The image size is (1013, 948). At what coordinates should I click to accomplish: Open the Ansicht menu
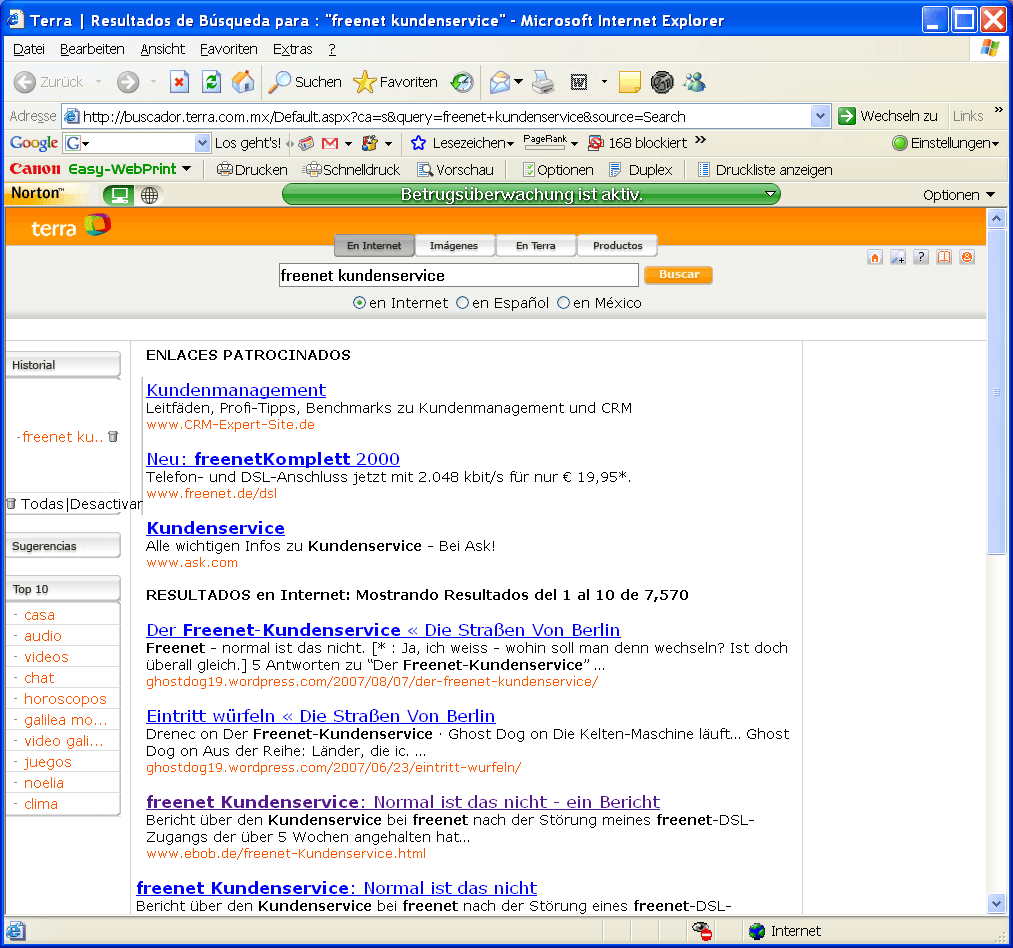[163, 49]
